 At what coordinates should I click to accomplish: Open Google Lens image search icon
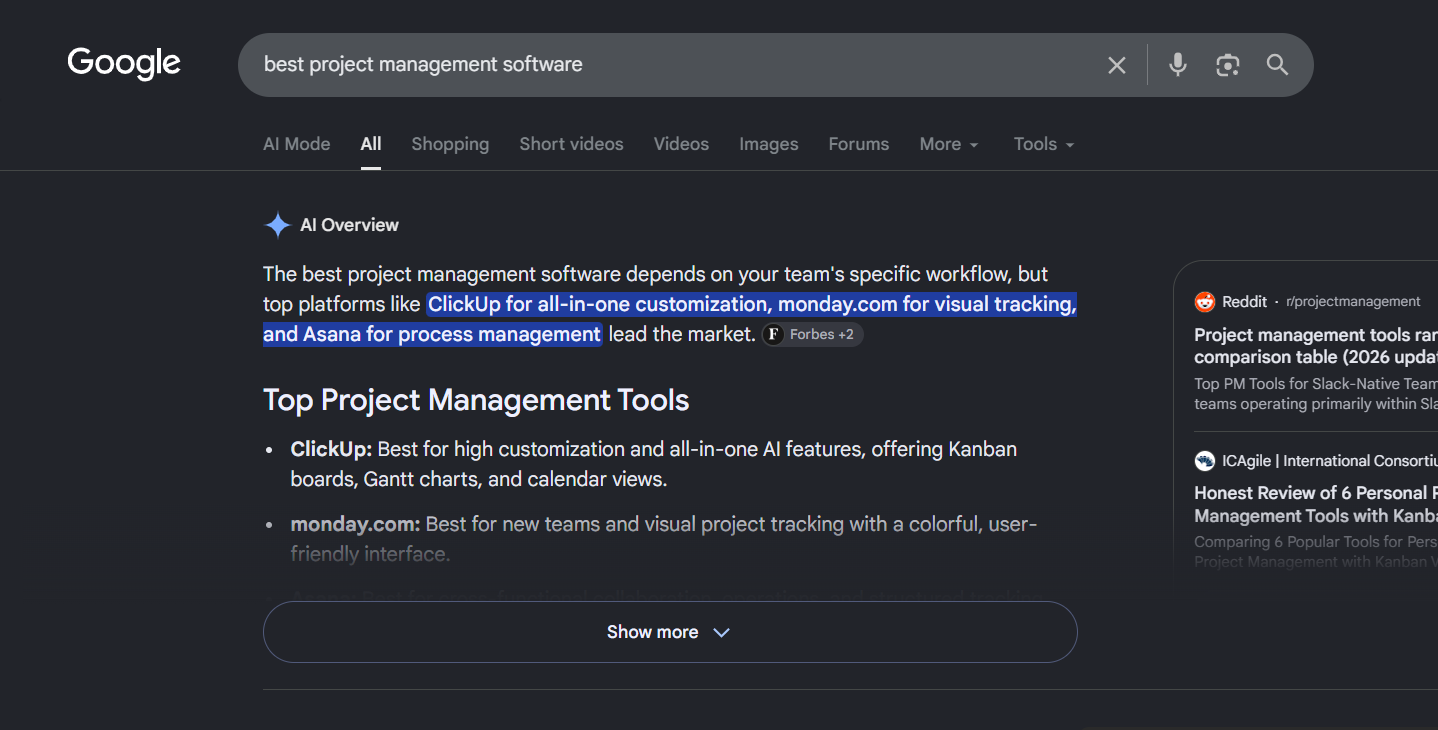(x=1228, y=65)
